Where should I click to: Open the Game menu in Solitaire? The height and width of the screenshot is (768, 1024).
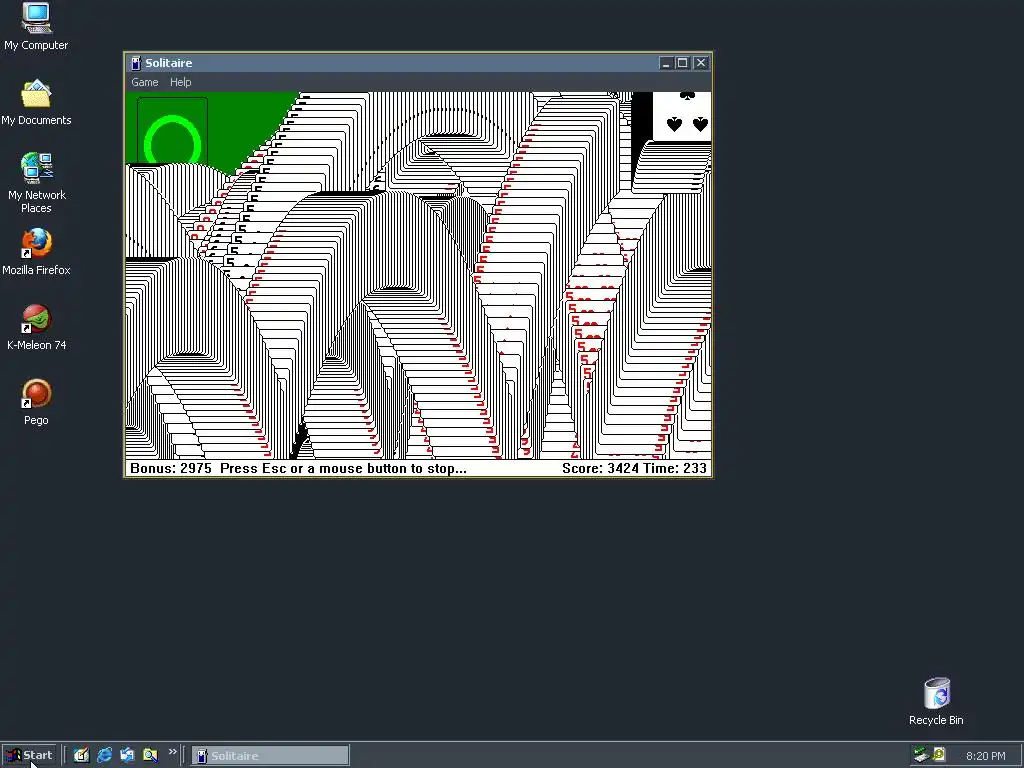[144, 82]
